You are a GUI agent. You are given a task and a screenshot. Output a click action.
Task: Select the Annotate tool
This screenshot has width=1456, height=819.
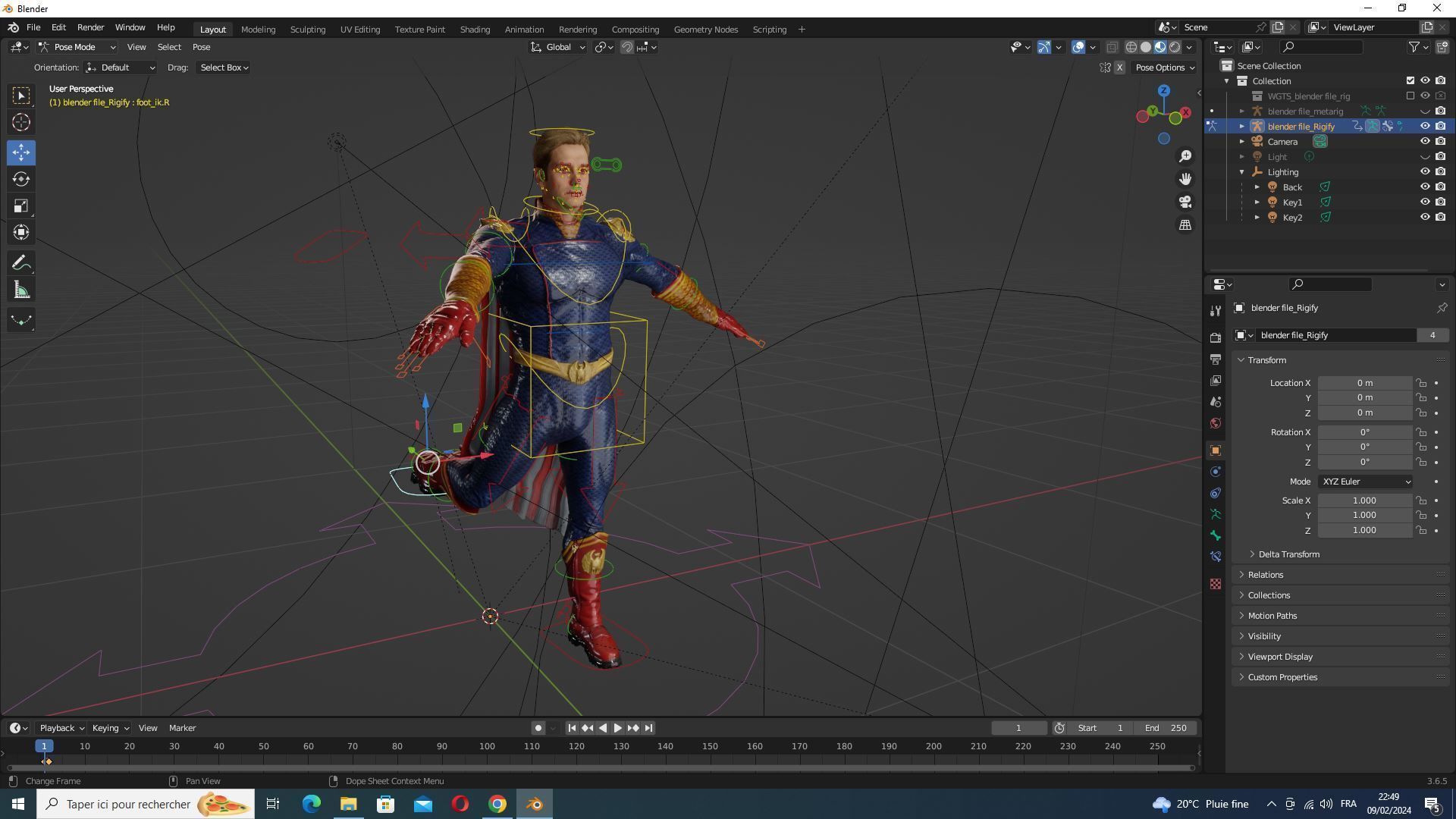pos(21,263)
